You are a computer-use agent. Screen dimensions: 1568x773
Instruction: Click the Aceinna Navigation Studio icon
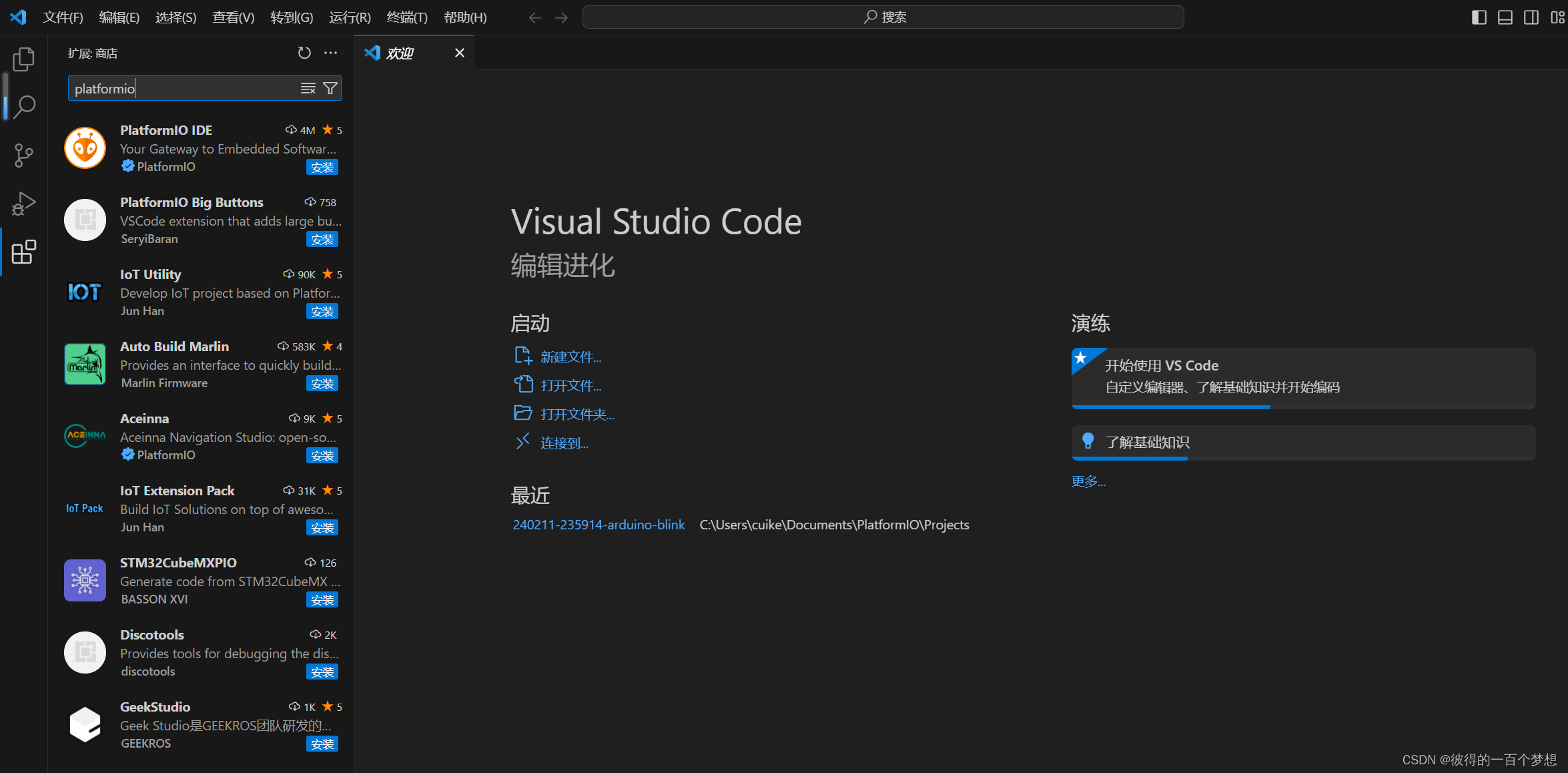pyautogui.click(x=84, y=436)
